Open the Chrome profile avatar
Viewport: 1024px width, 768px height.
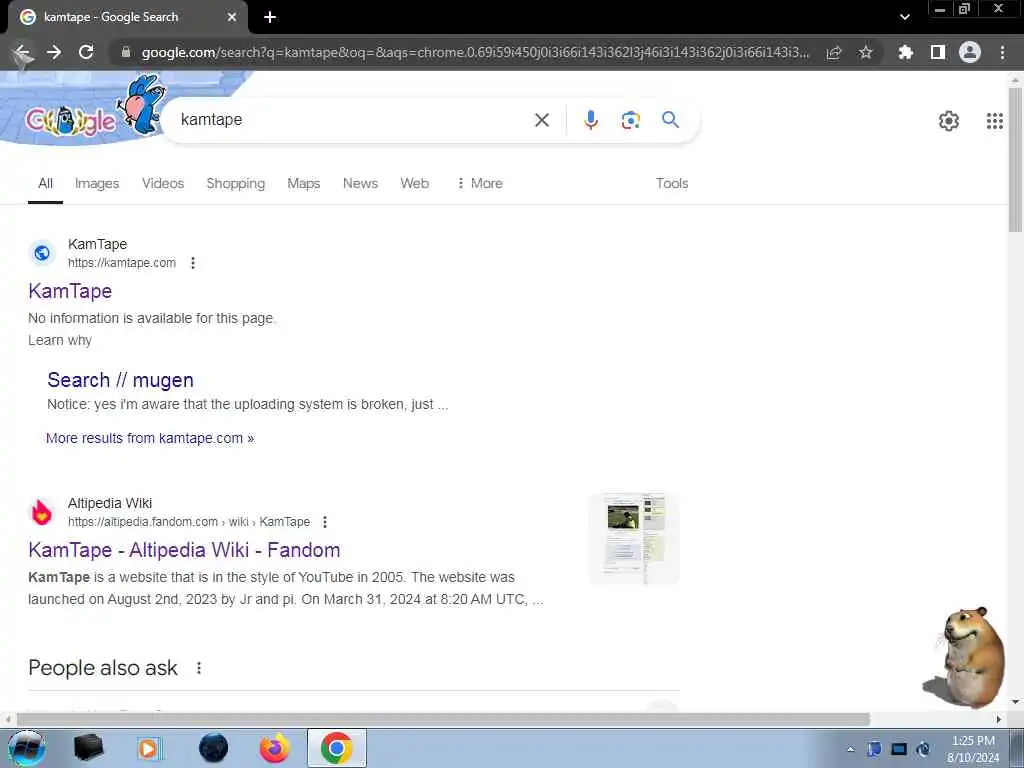tap(970, 52)
